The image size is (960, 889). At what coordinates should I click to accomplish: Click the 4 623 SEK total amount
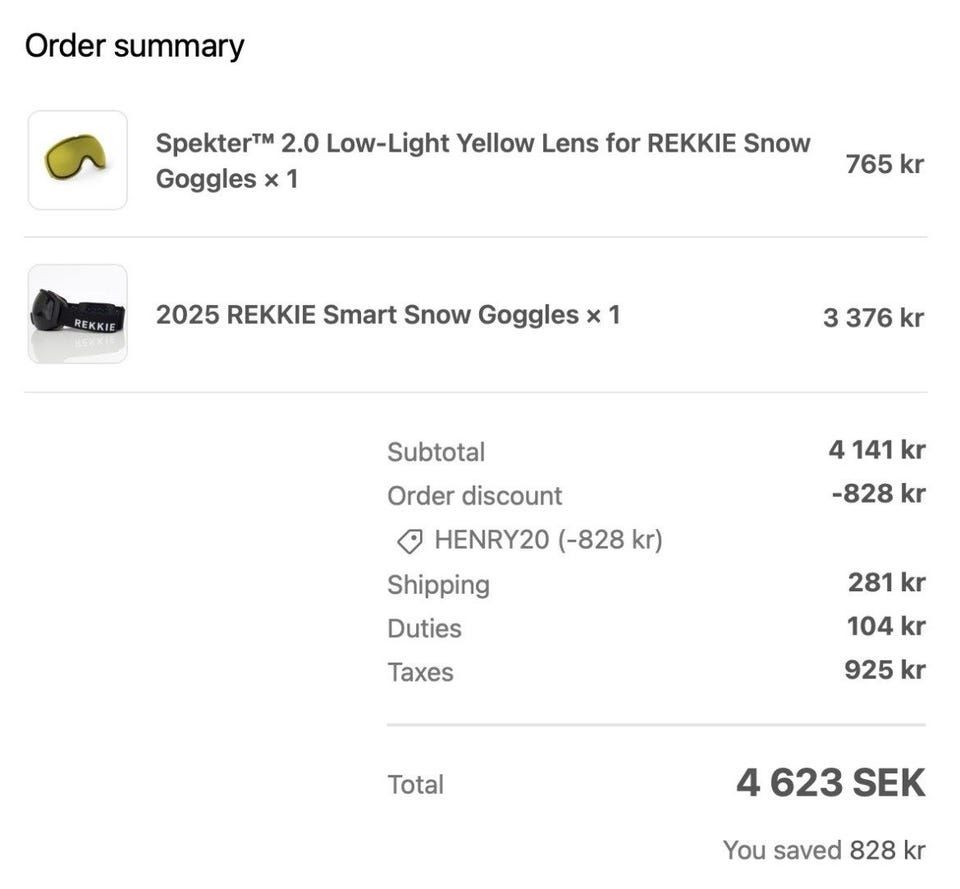click(830, 783)
